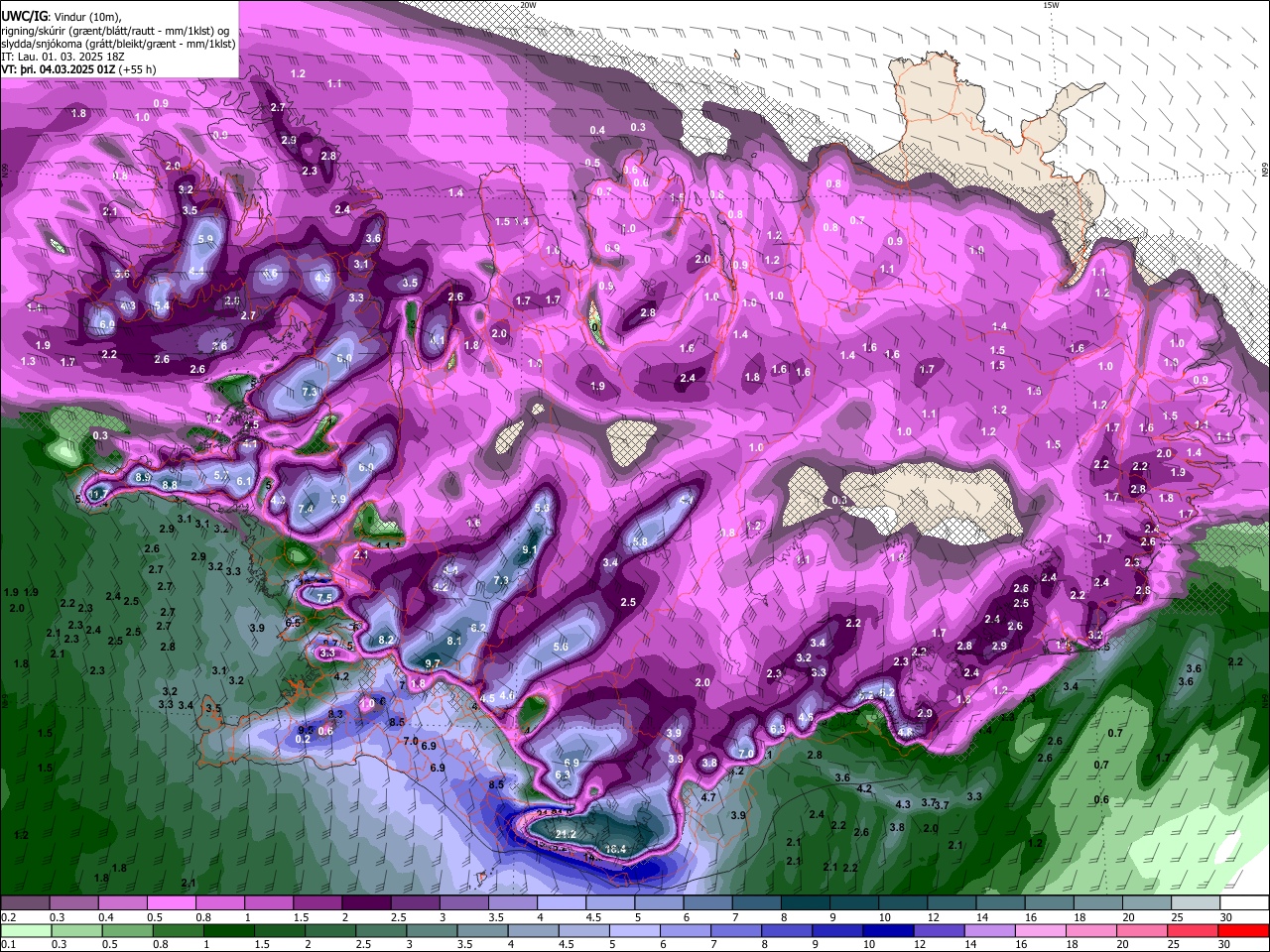This screenshot has height=952, width=1270.
Task: Click the 8.9 precipitation value
Action: point(143,478)
